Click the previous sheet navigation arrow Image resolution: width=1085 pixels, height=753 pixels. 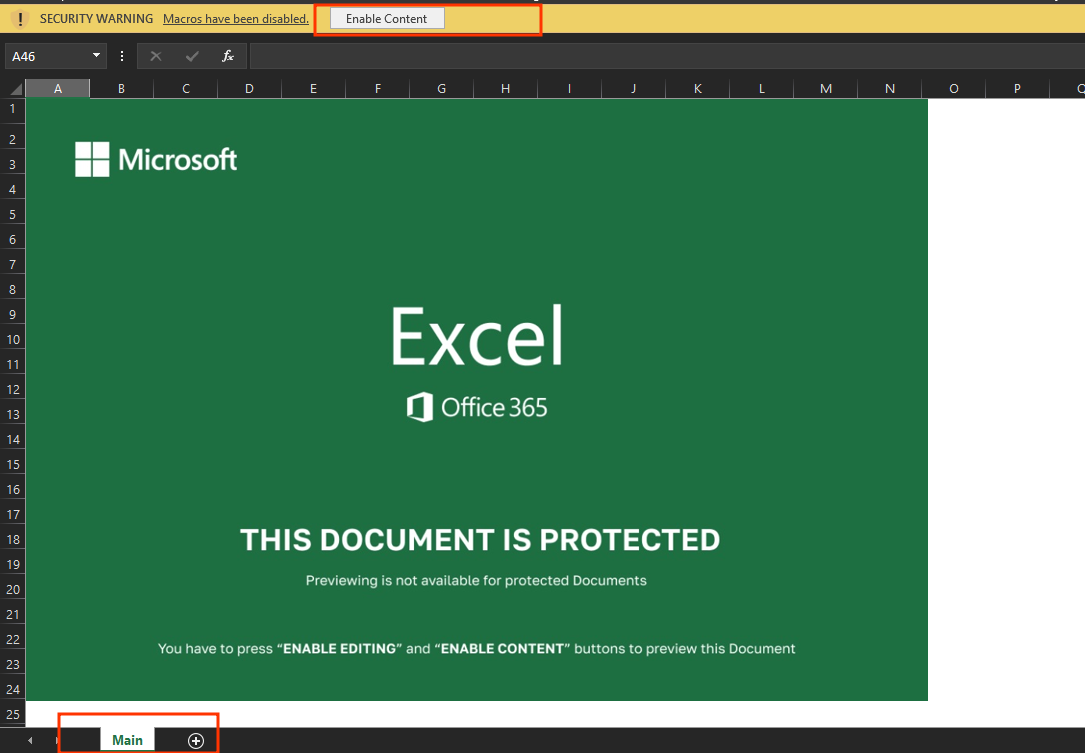tap(30, 741)
